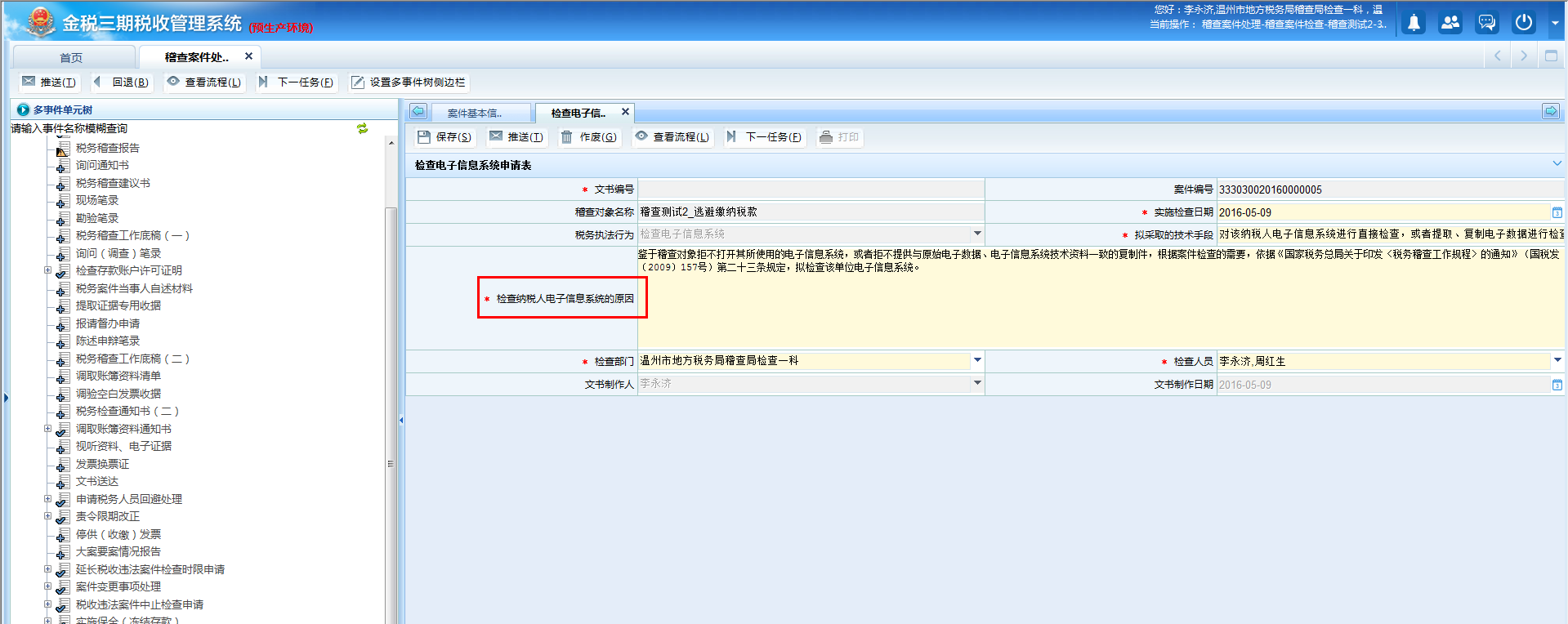
Task: Click the 检查纳税人电子信息系统的原因 text area
Action: [x=1101, y=298]
